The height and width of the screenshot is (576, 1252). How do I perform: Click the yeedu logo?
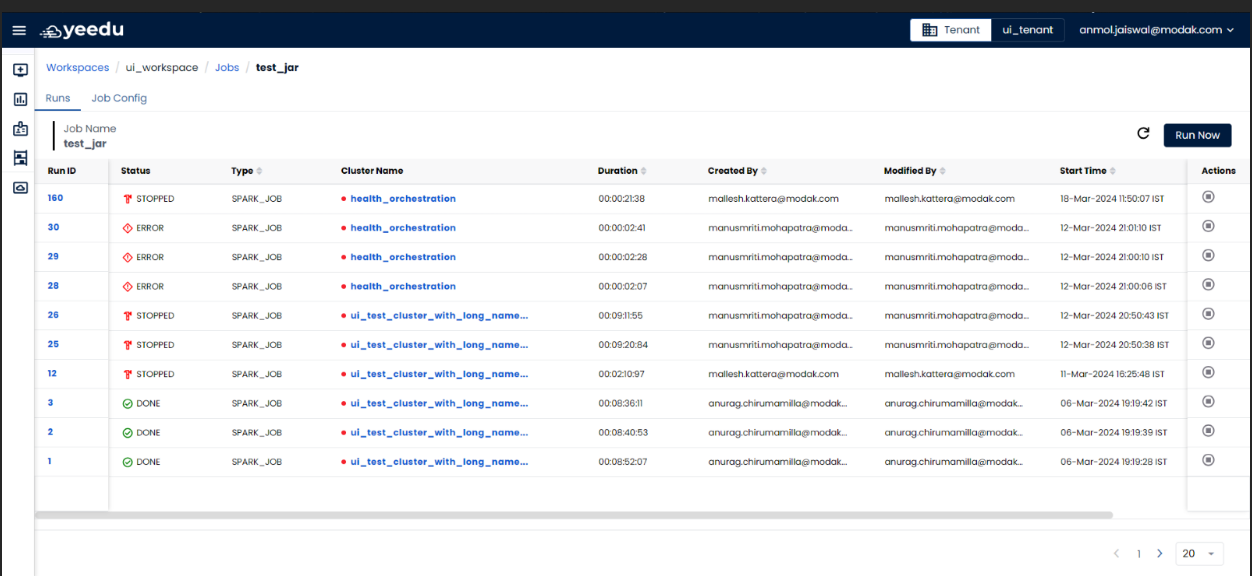pos(82,30)
